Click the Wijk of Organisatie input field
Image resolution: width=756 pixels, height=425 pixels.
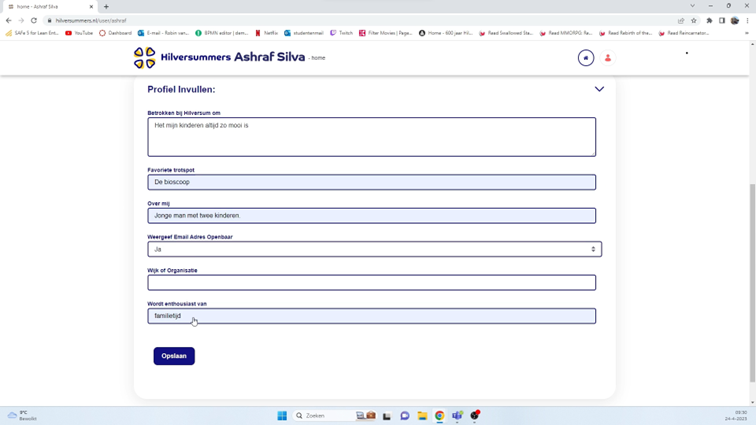click(372, 283)
